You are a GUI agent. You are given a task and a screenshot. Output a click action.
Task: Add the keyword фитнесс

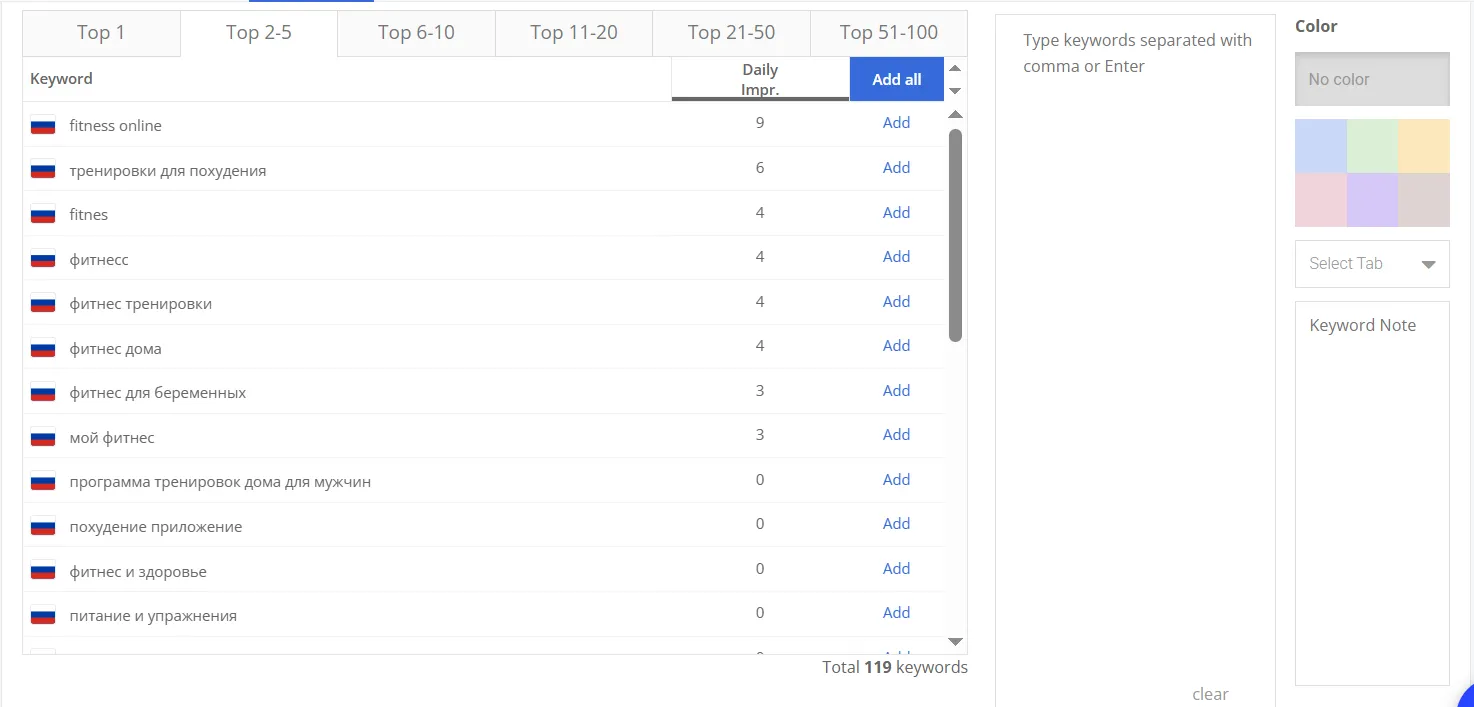pos(896,257)
